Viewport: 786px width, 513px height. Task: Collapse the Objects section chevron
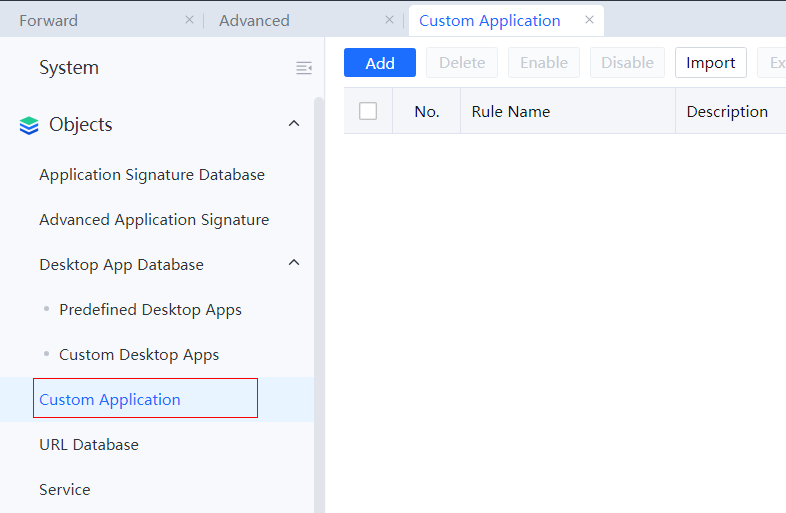pyautogui.click(x=293, y=124)
